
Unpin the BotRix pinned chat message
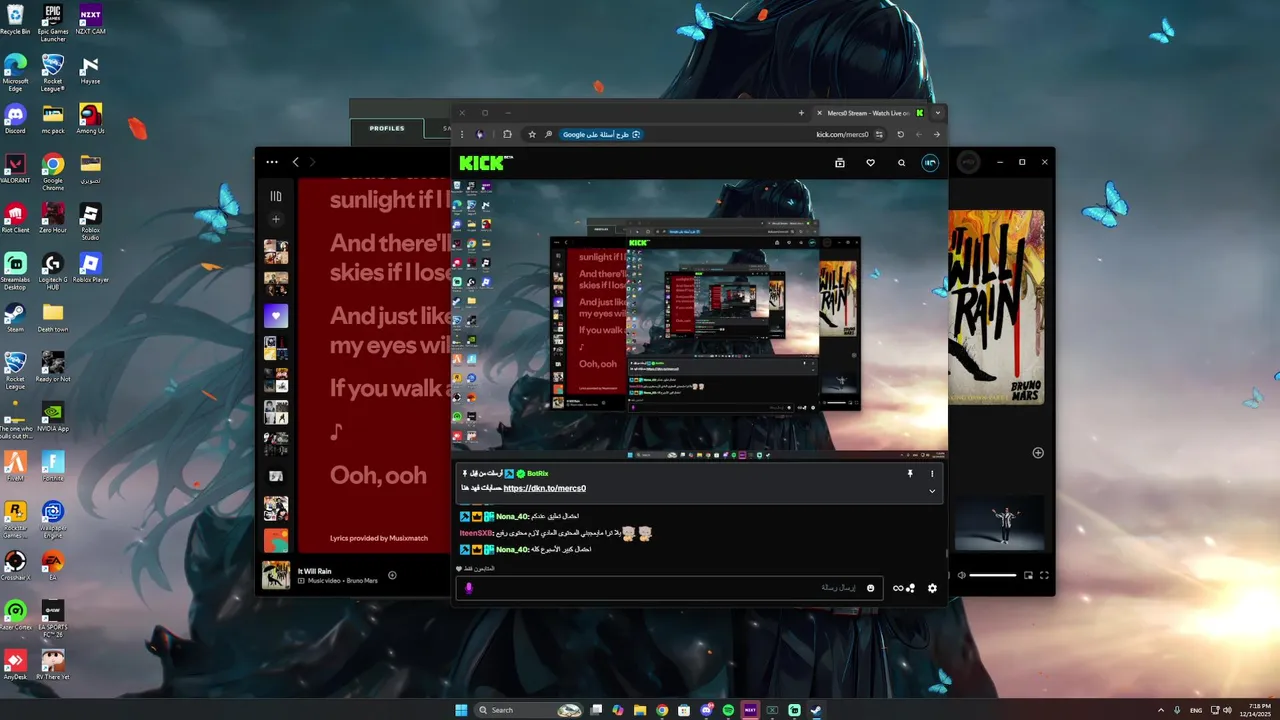[x=910, y=473]
